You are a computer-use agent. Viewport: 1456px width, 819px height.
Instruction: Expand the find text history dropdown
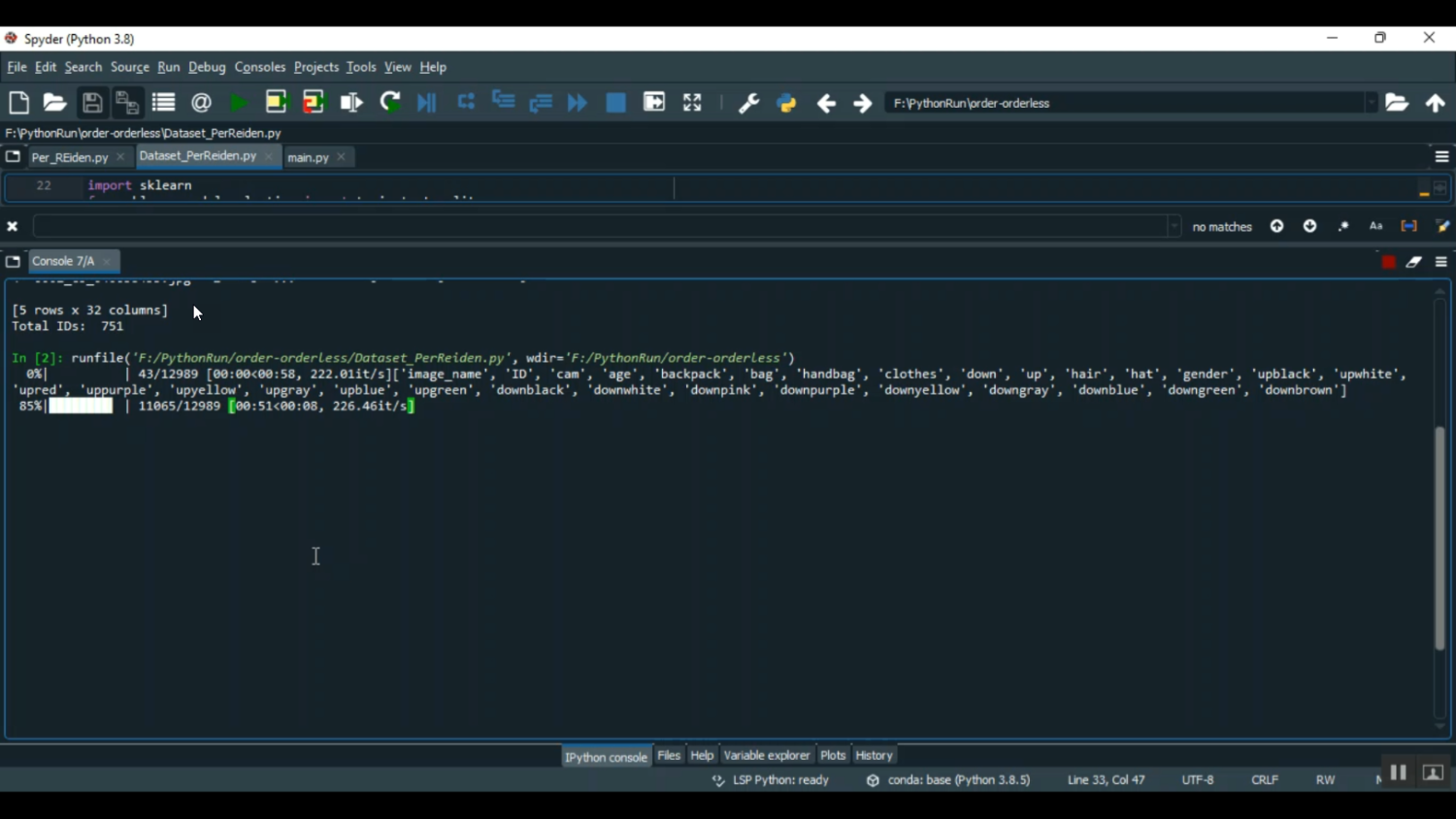coord(1174,226)
